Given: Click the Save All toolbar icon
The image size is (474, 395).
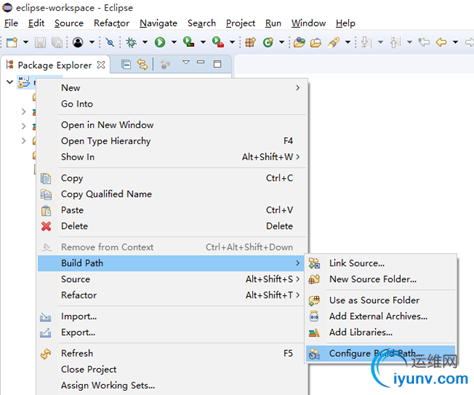Looking at the screenshot, I should (x=57, y=42).
